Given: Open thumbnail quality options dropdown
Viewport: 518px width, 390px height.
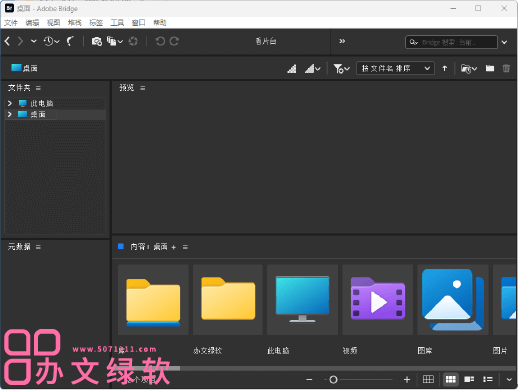Looking at the screenshot, I should (x=312, y=69).
